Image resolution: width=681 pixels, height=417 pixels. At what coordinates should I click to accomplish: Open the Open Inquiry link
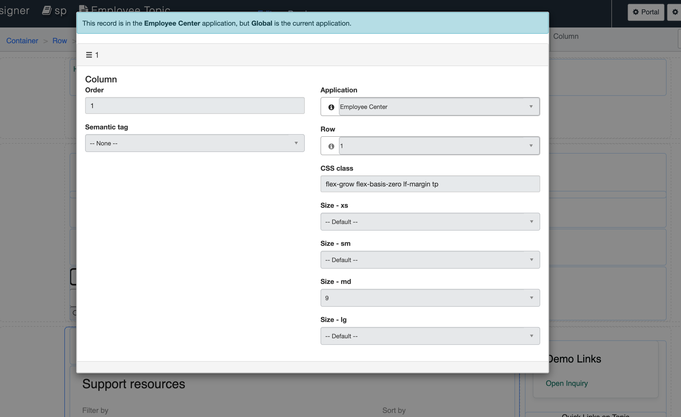567,384
